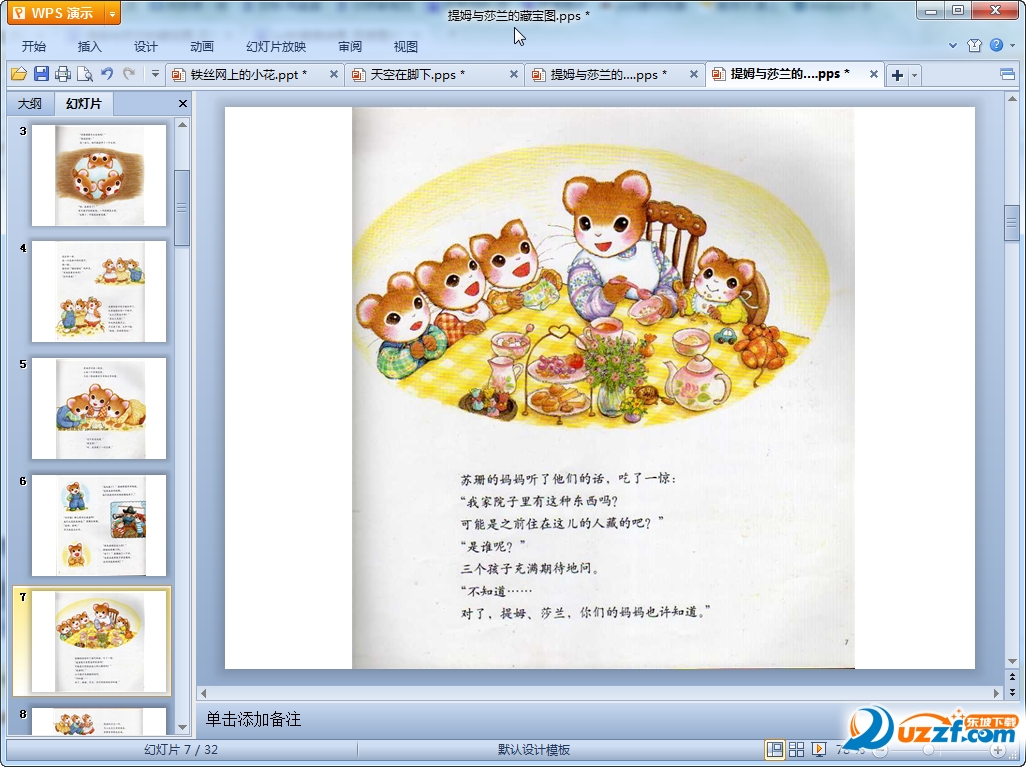Open file with the folder icon

coord(19,74)
